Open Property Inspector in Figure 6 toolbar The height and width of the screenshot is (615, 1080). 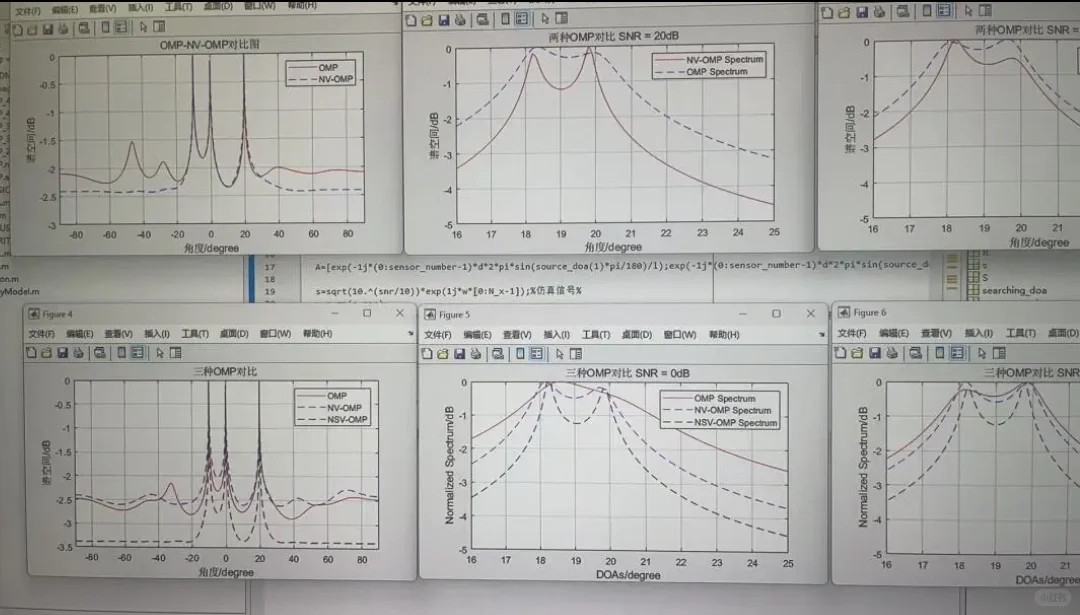tap(999, 353)
